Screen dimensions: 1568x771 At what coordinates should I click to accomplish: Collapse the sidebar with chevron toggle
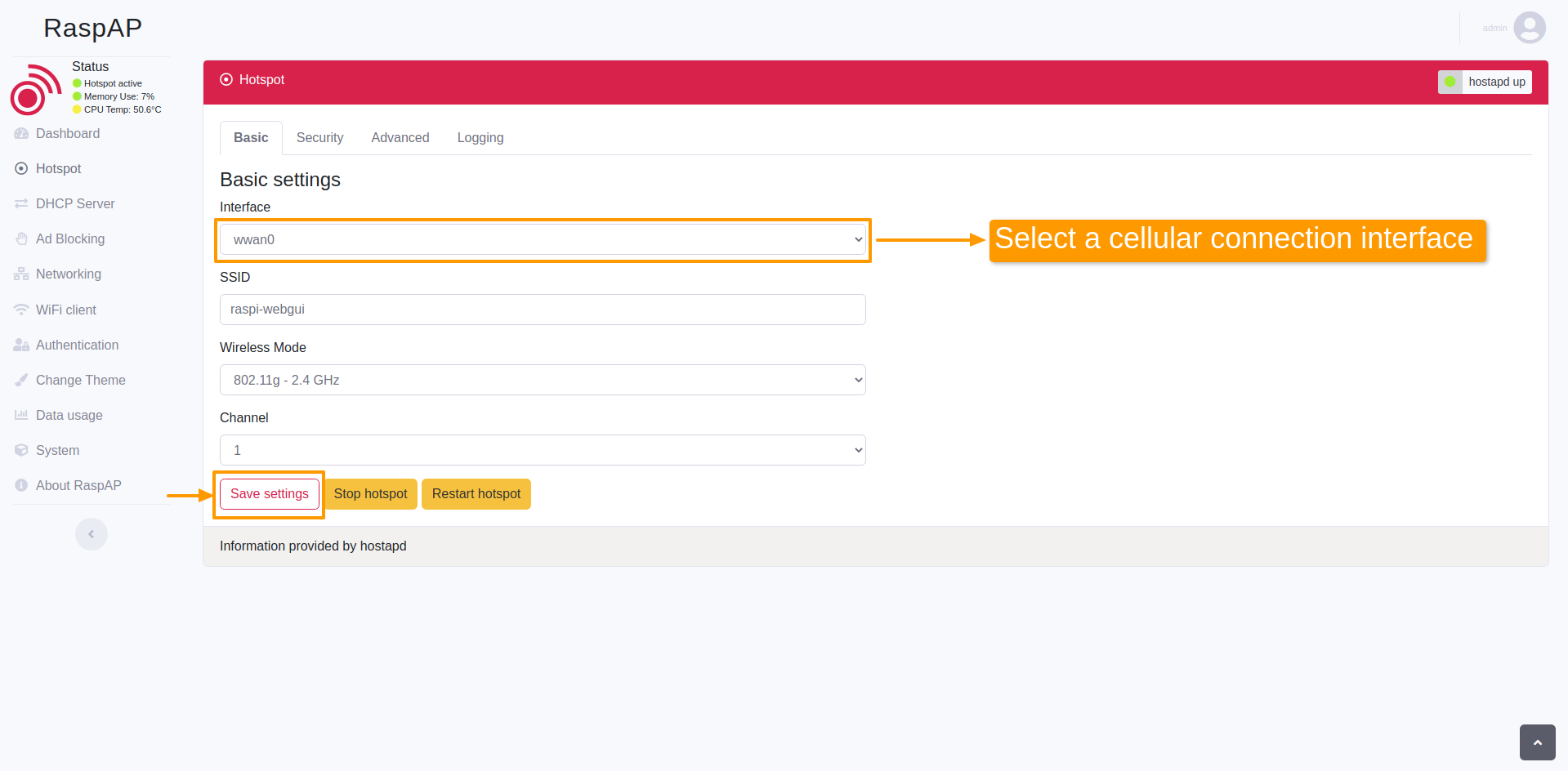pyautogui.click(x=92, y=534)
